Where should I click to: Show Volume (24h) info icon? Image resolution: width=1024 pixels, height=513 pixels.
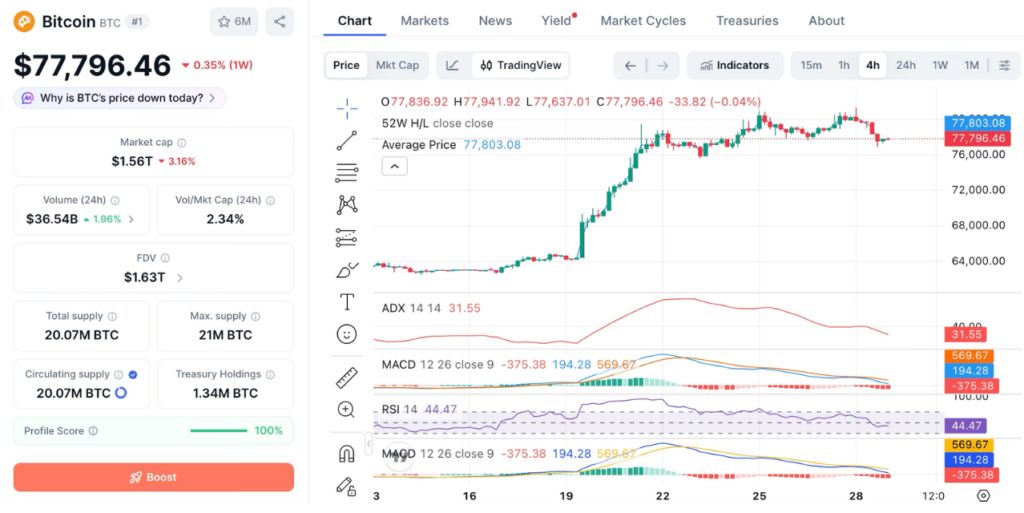115,200
